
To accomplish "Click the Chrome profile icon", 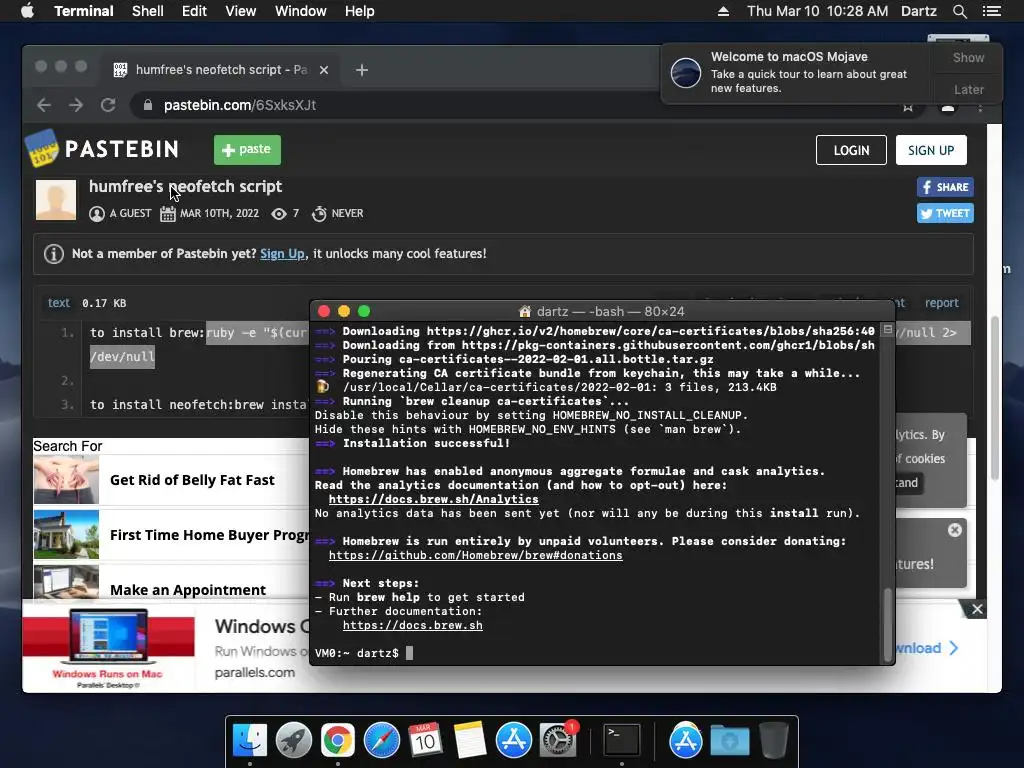I will pyautogui.click(x=948, y=108).
